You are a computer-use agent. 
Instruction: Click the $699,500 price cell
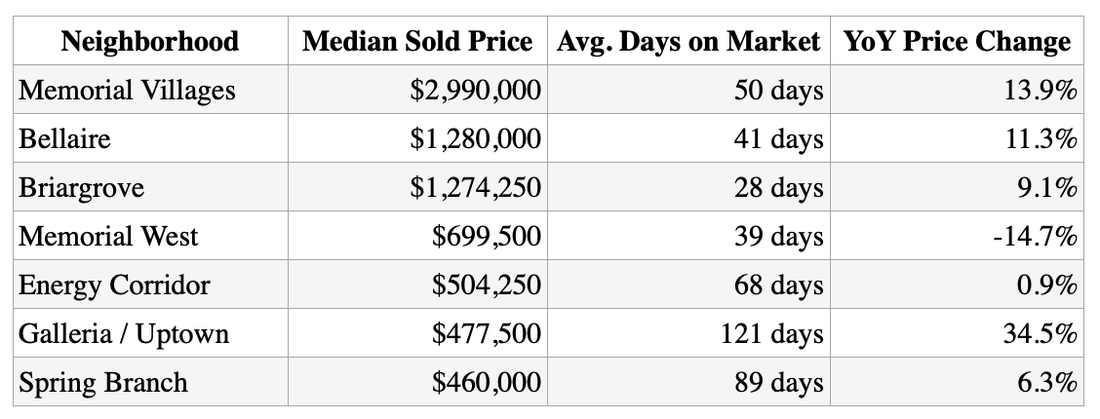tap(417, 236)
